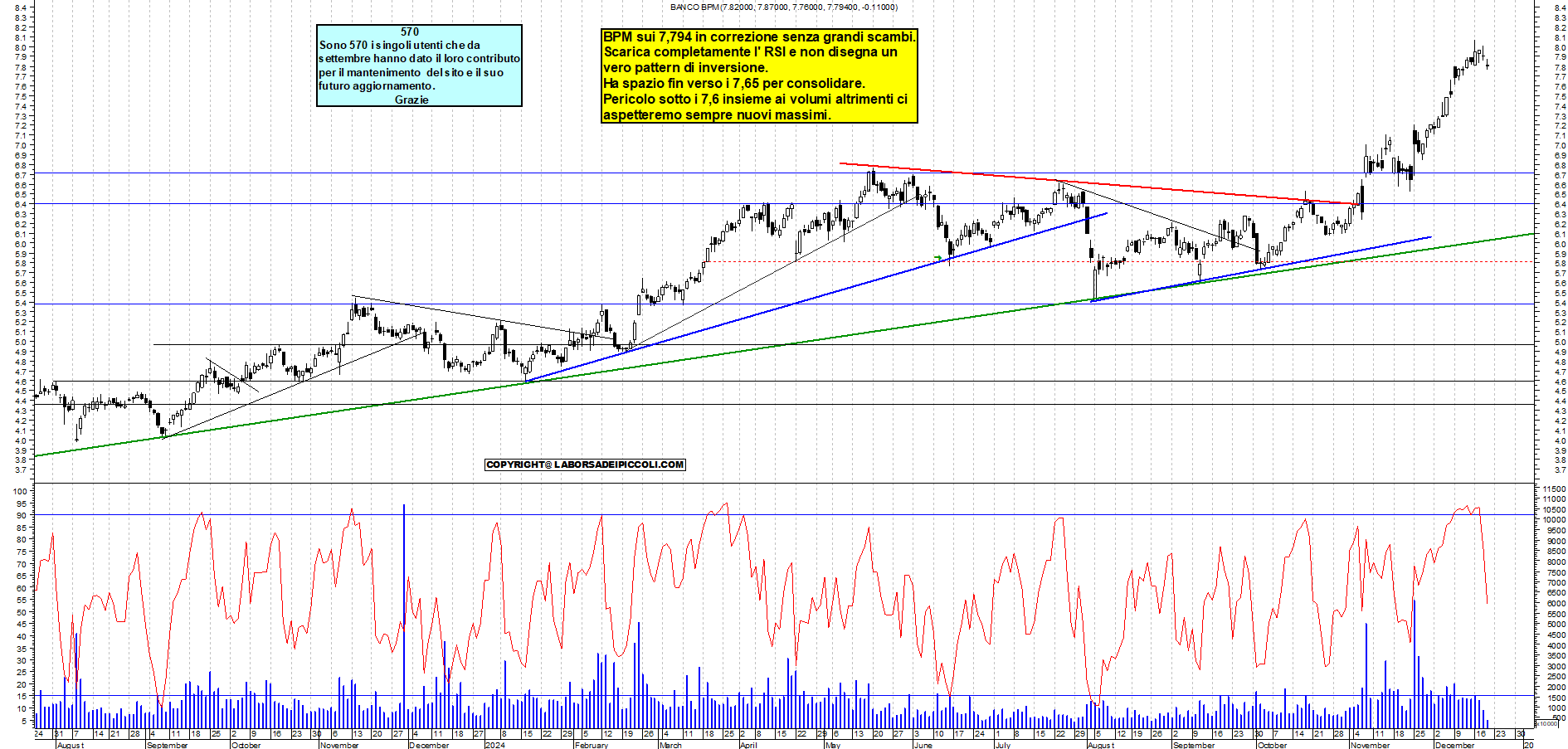Click the 'Grazie' text in cyan box
The height and width of the screenshot is (749, 1568).
tap(411, 100)
